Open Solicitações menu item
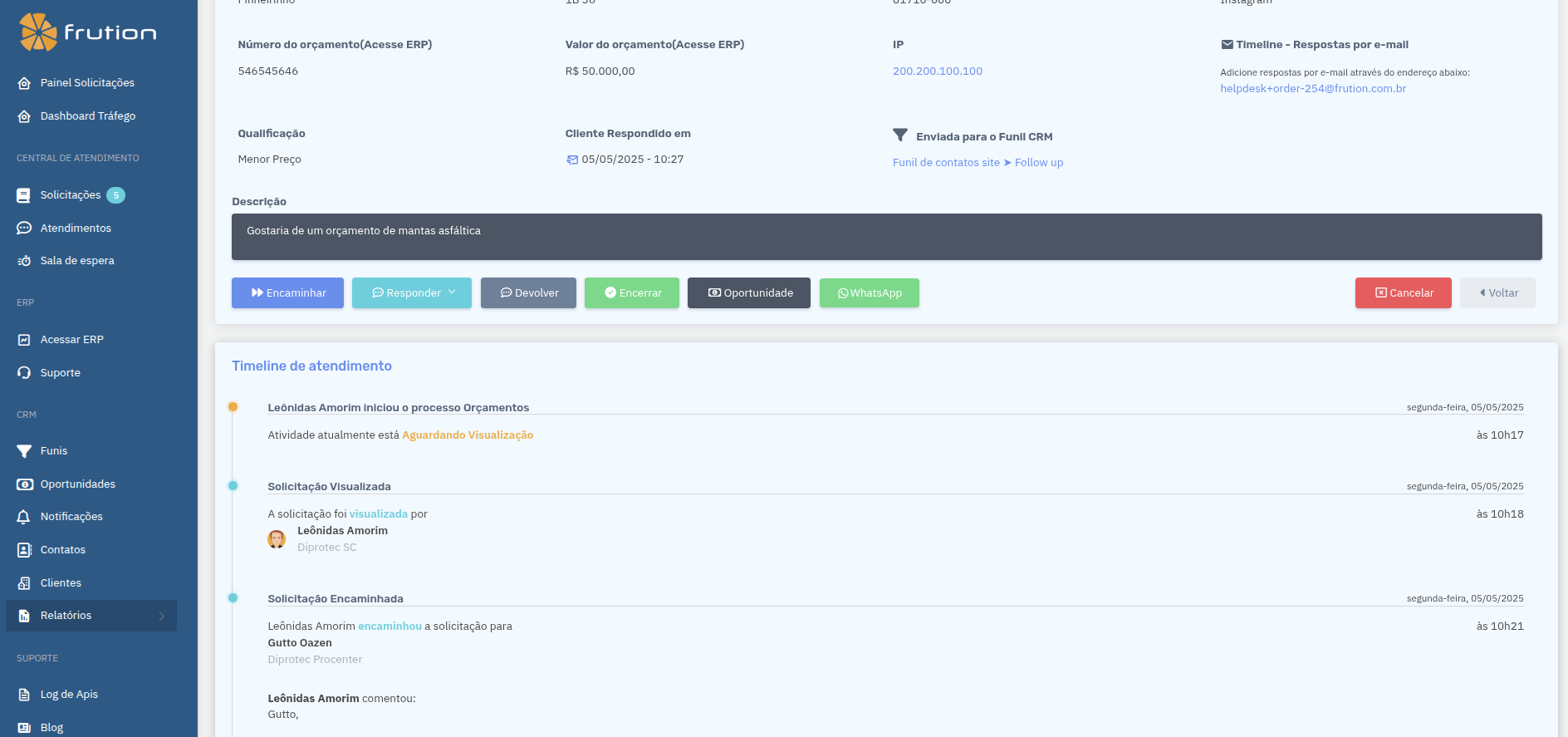The width and height of the screenshot is (1568, 737). (x=71, y=195)
